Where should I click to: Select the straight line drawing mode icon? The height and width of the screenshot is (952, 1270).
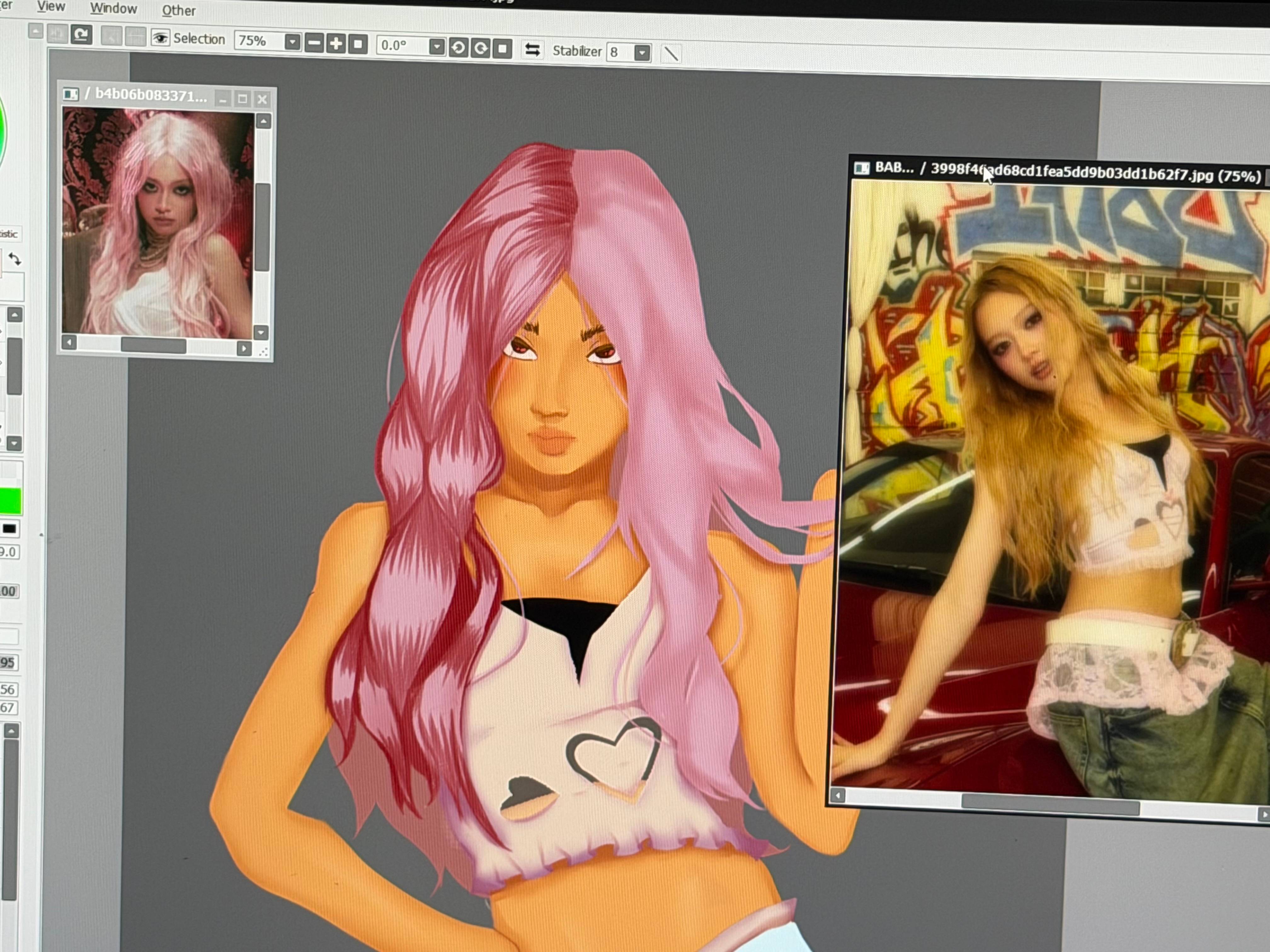pyautogui.click(x=671, y=54)
